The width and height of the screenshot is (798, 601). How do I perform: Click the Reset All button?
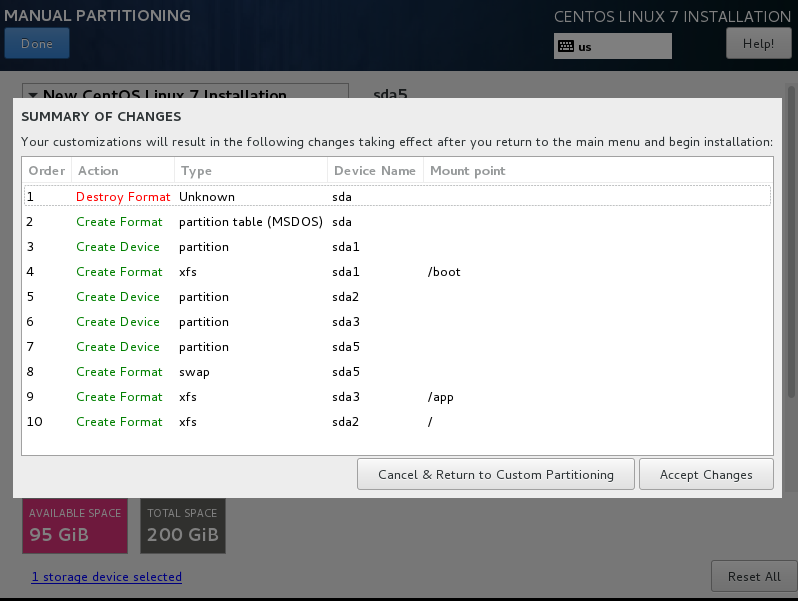(754, 577)
